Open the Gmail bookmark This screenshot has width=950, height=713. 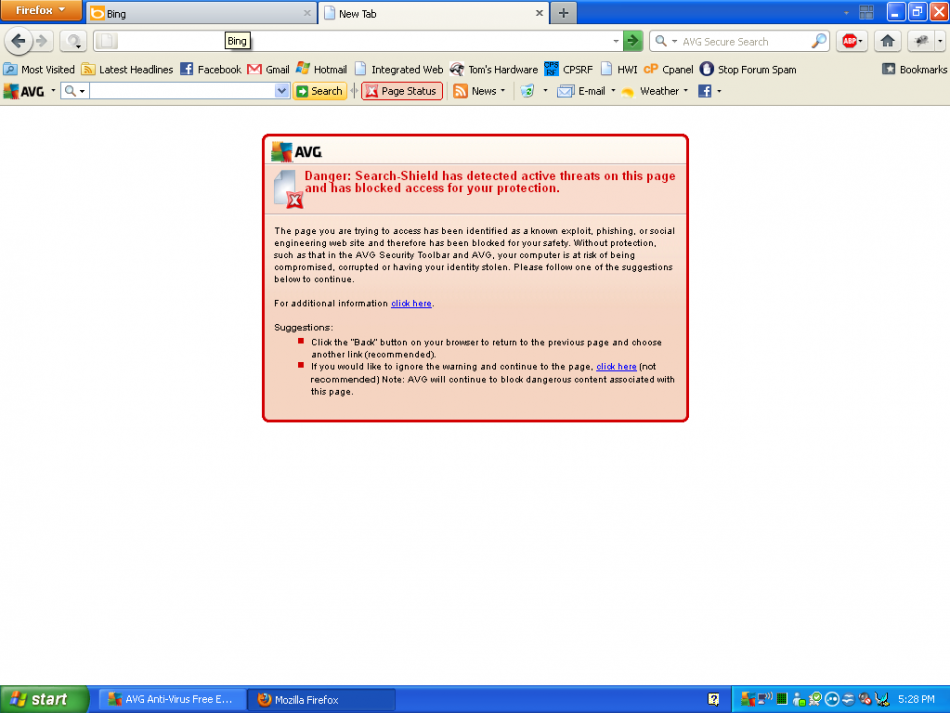[x=268, y=70]
